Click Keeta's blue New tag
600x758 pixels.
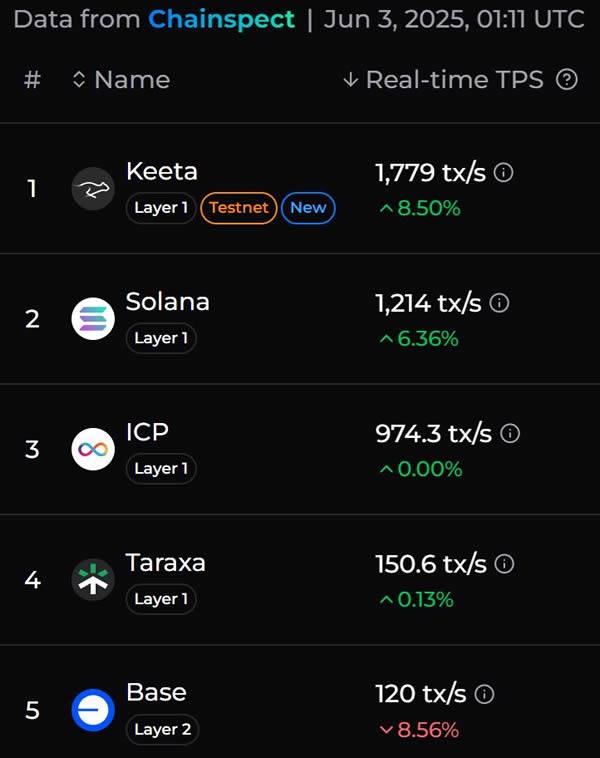(x=308, y=208)
